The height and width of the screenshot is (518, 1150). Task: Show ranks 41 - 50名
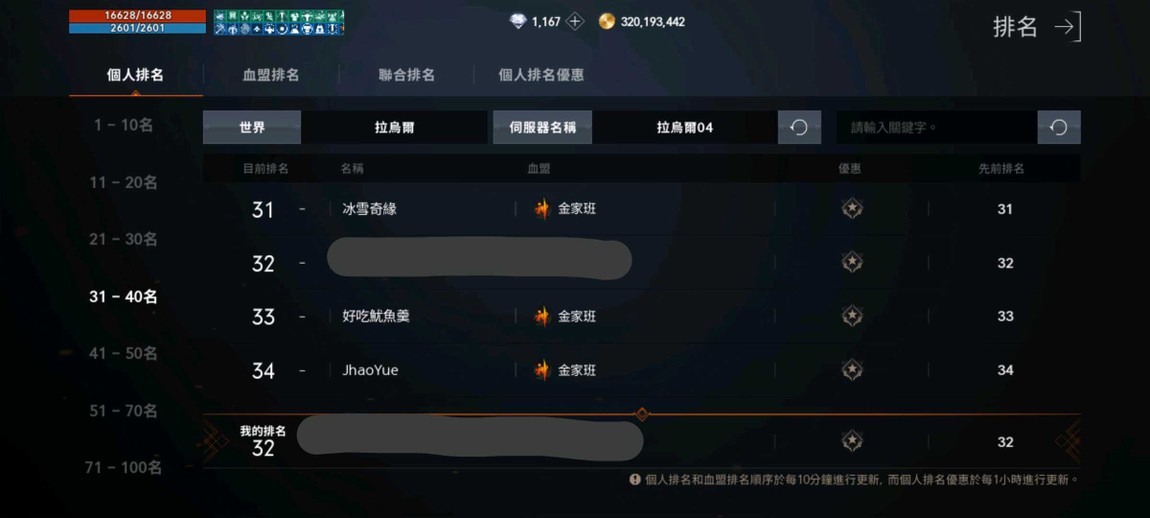(123, 354)
